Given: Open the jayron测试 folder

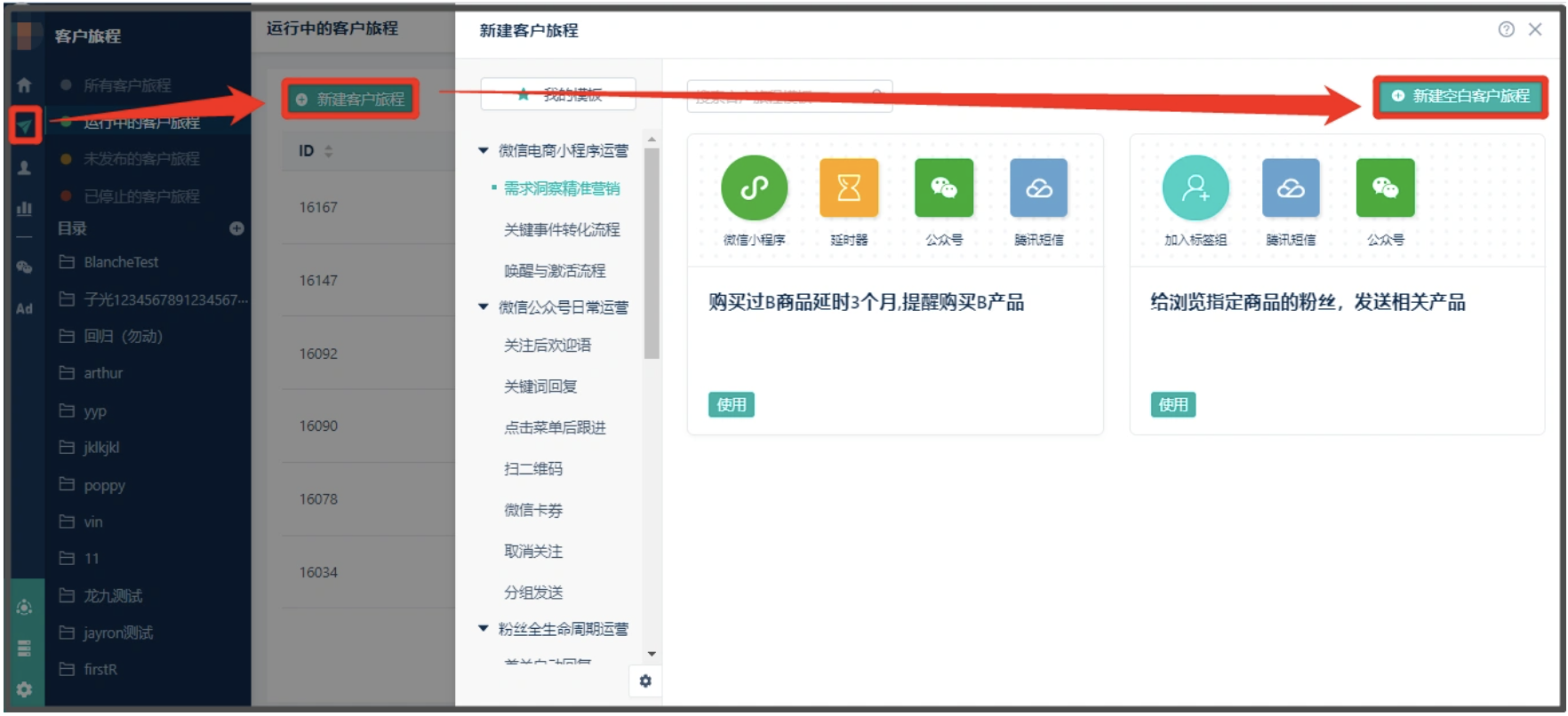Looking at the screenshot, I should (x=117, y=633).
